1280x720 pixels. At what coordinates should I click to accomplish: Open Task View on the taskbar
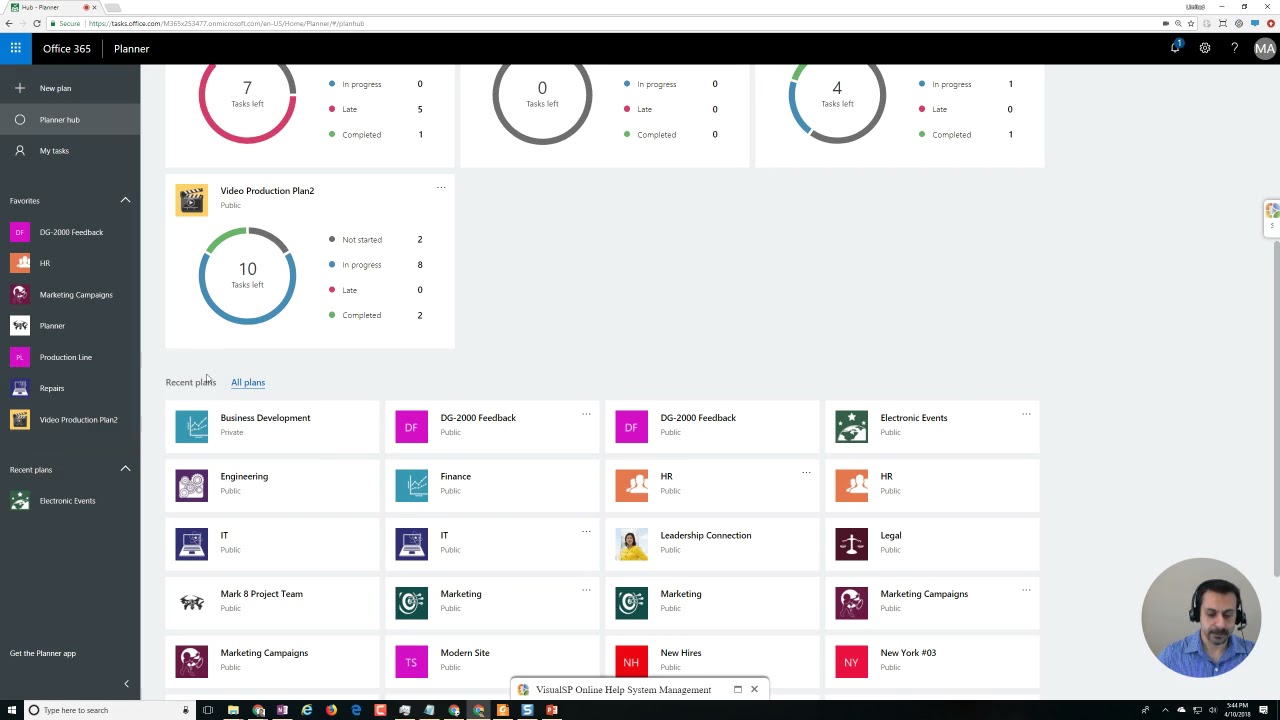[208, 710]
